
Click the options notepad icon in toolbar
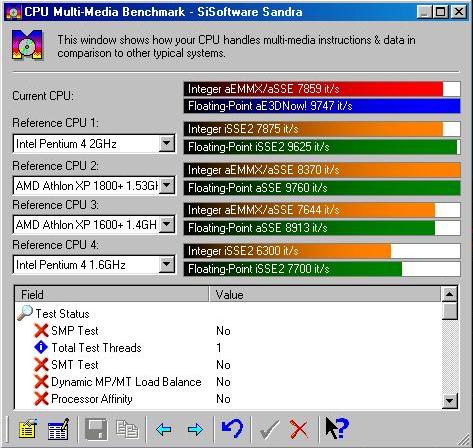(28, 429)
